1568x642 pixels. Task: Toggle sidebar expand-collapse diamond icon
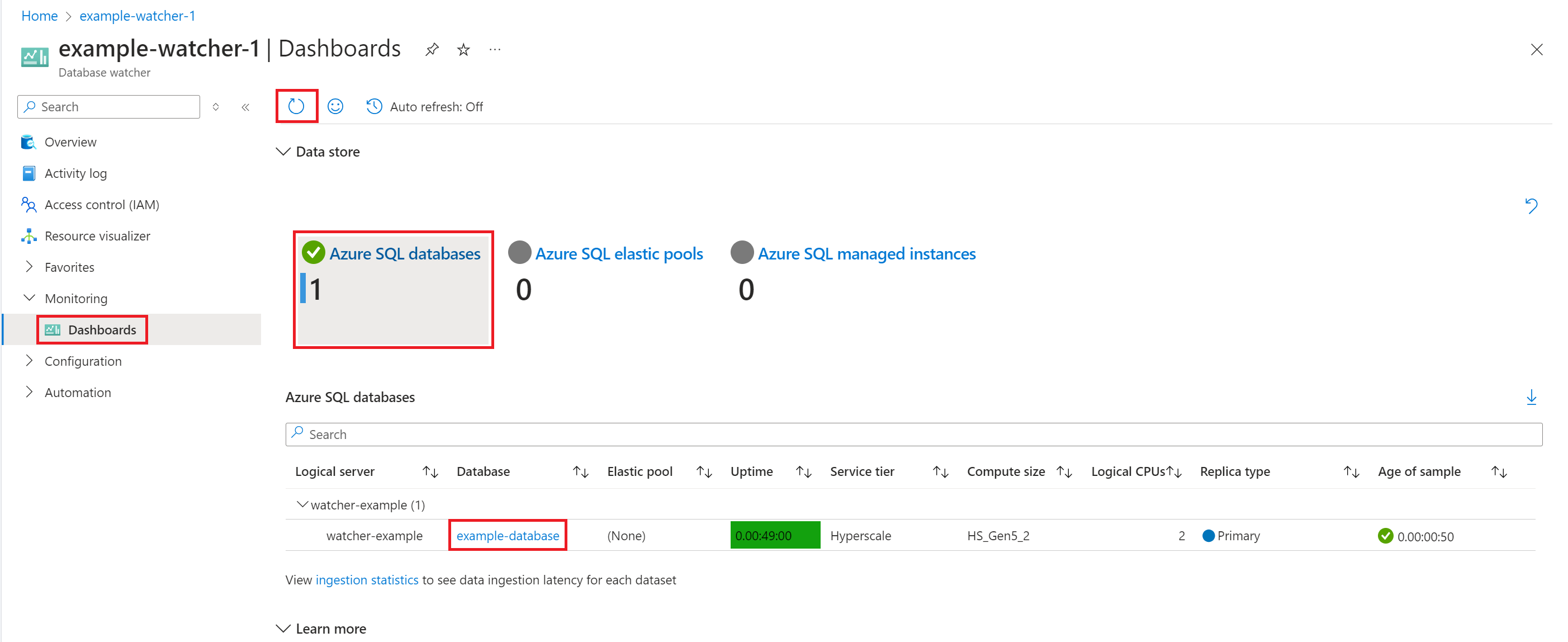[x=215, y=107]
